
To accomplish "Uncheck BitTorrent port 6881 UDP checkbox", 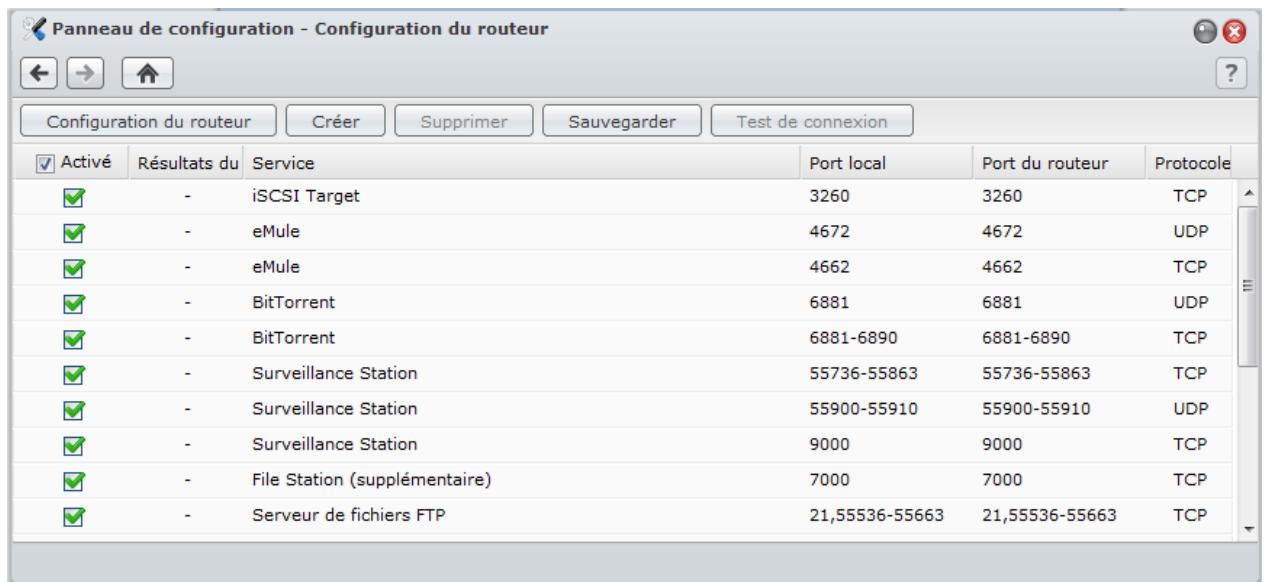I will pyautogui.click(x=73, y=303).
